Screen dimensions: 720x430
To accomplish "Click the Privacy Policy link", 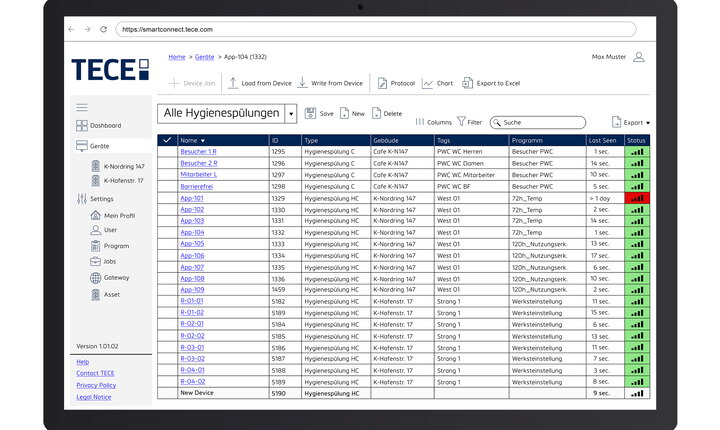I will pyautogui.click(x=96, y=385).
